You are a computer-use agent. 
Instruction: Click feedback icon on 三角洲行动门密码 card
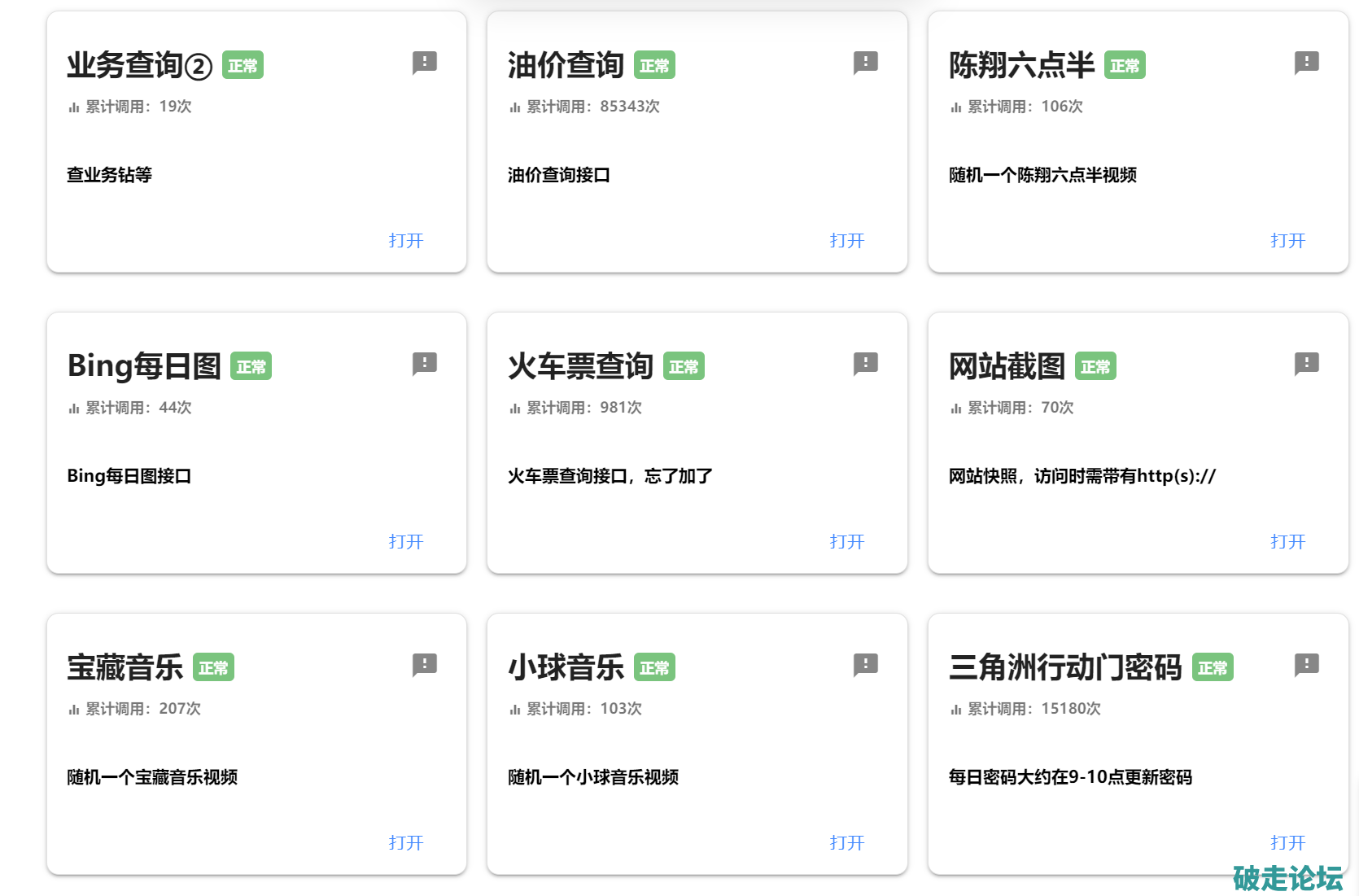1306,665
